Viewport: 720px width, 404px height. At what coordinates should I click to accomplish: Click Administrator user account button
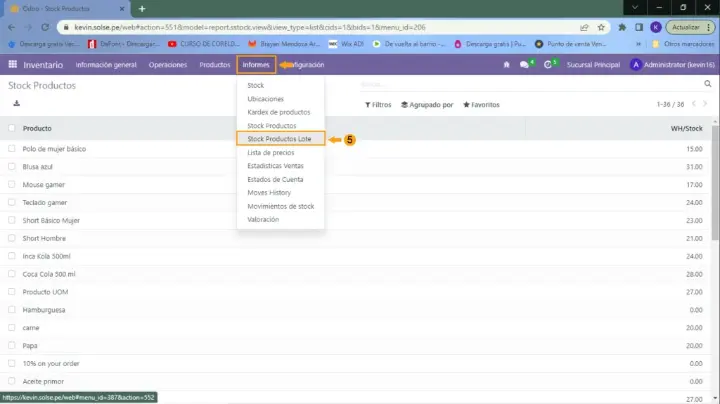(x=670, y=64)
